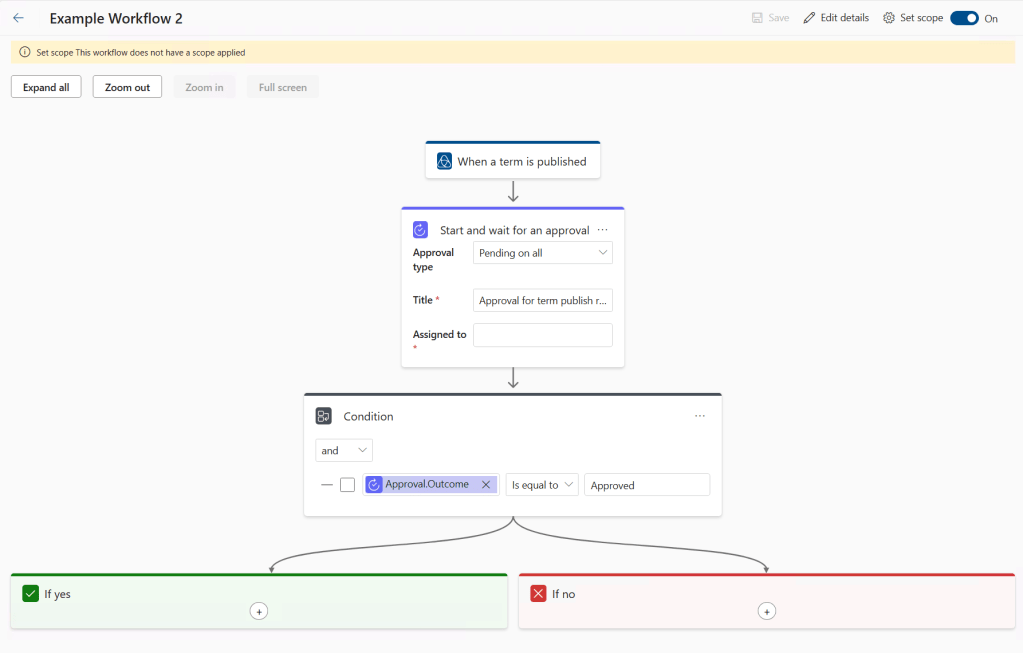Open the 'Is equal to' dropdown
1023x653 pixels.
(542, 485)
